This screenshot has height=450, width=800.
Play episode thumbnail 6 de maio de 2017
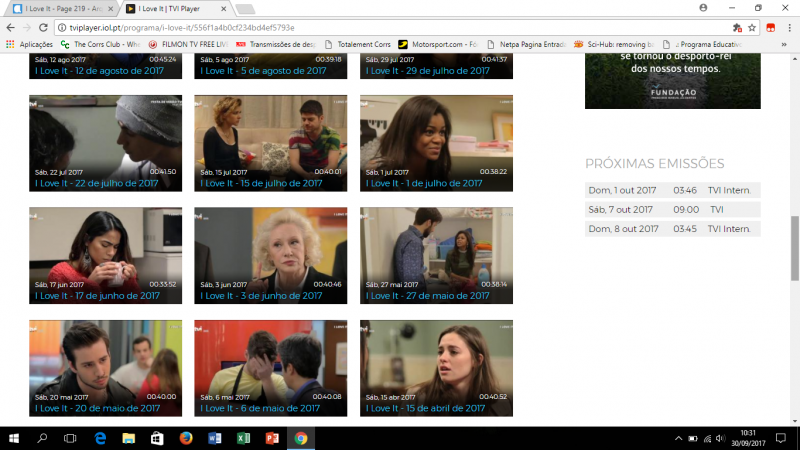click(270, 368)
